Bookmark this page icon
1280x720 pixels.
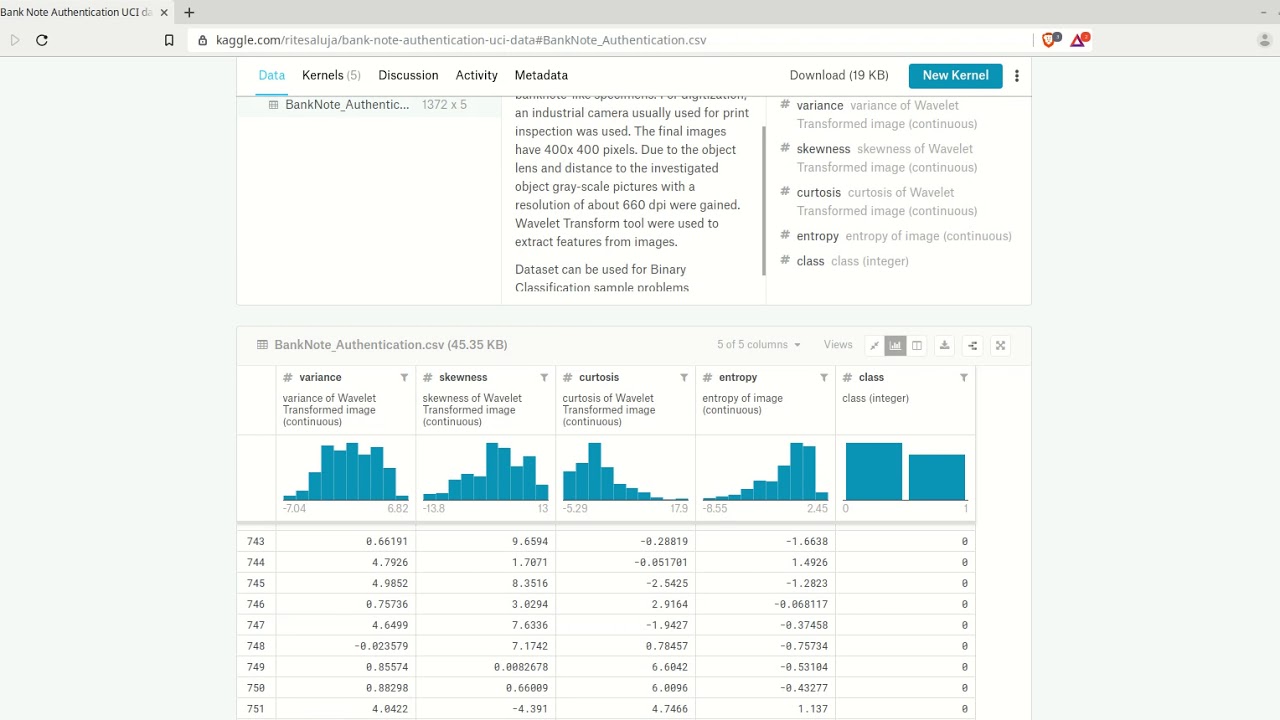click(x=169, y=40)
